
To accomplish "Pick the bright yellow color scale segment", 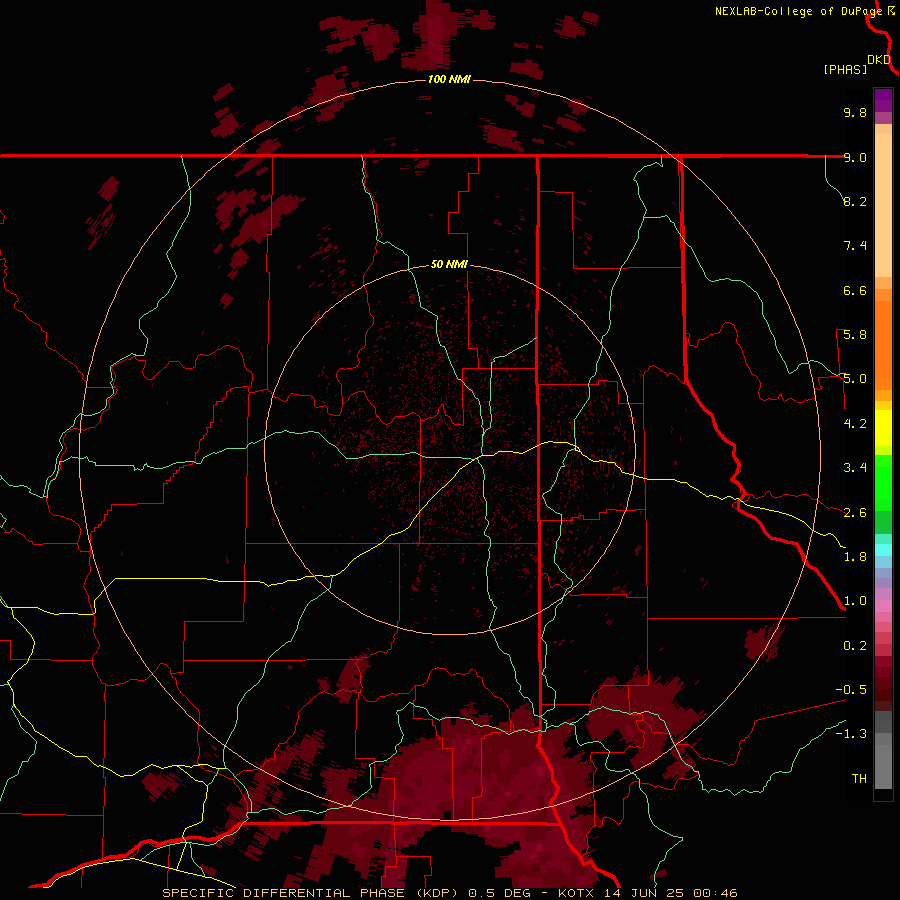I will (x=883, y=428).
